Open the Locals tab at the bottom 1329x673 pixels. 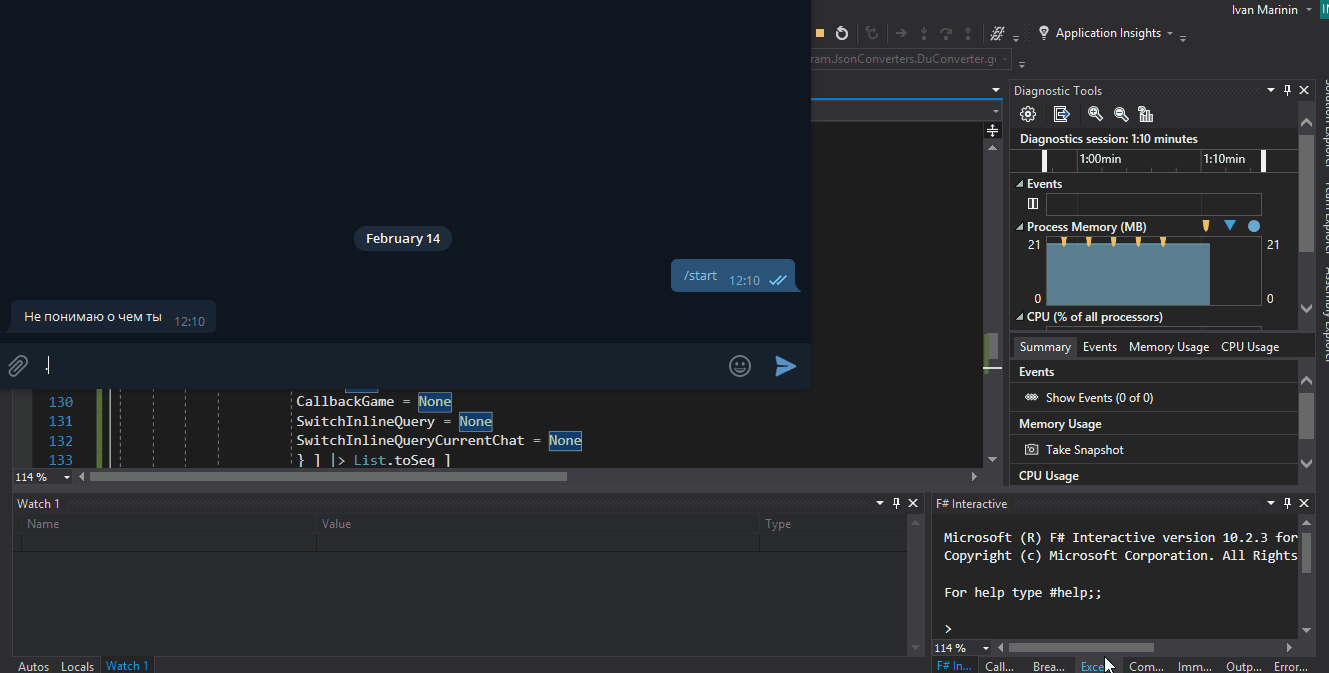tap(77, 665)
